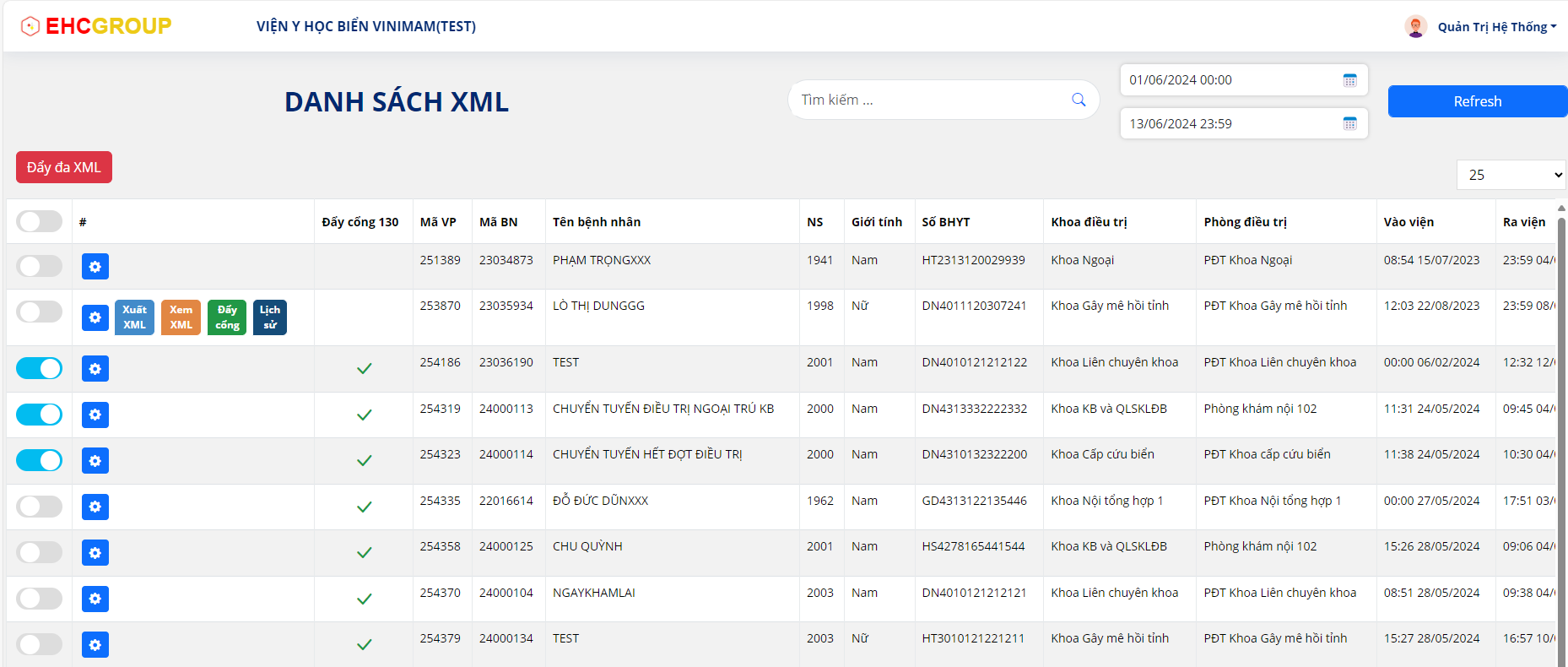Click gear icon for LÒ THỊ DUNGGG row
This screenshot has height=667, width=1568.
[x=95, y=317]
